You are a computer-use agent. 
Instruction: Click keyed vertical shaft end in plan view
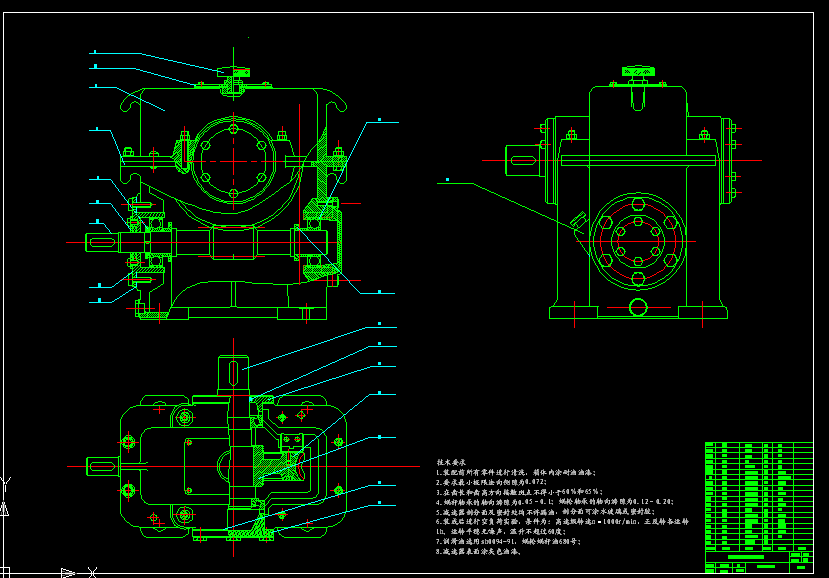[235, 375]
